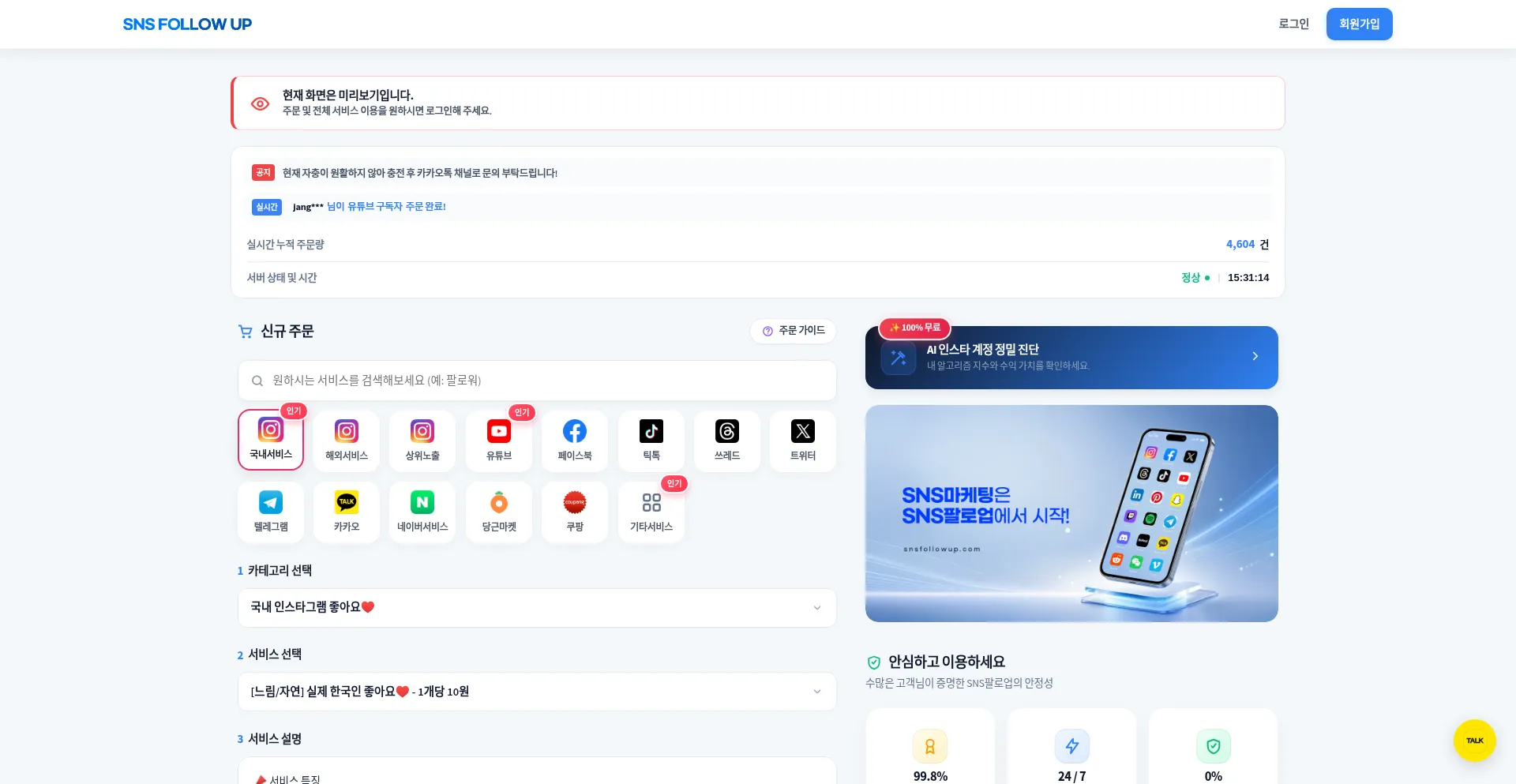The width and height of the screenshot is (1516, 784).
Task: Open the SNS마케팅 promotional phone banner image
Action: tap(1071, 513)
